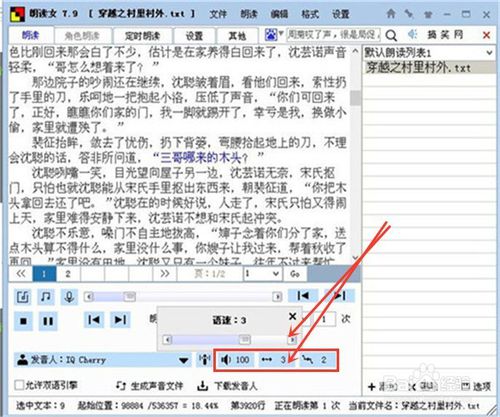Open the 朗读 menu in the title bar
500x417 pixels.
tap(249, 14)
